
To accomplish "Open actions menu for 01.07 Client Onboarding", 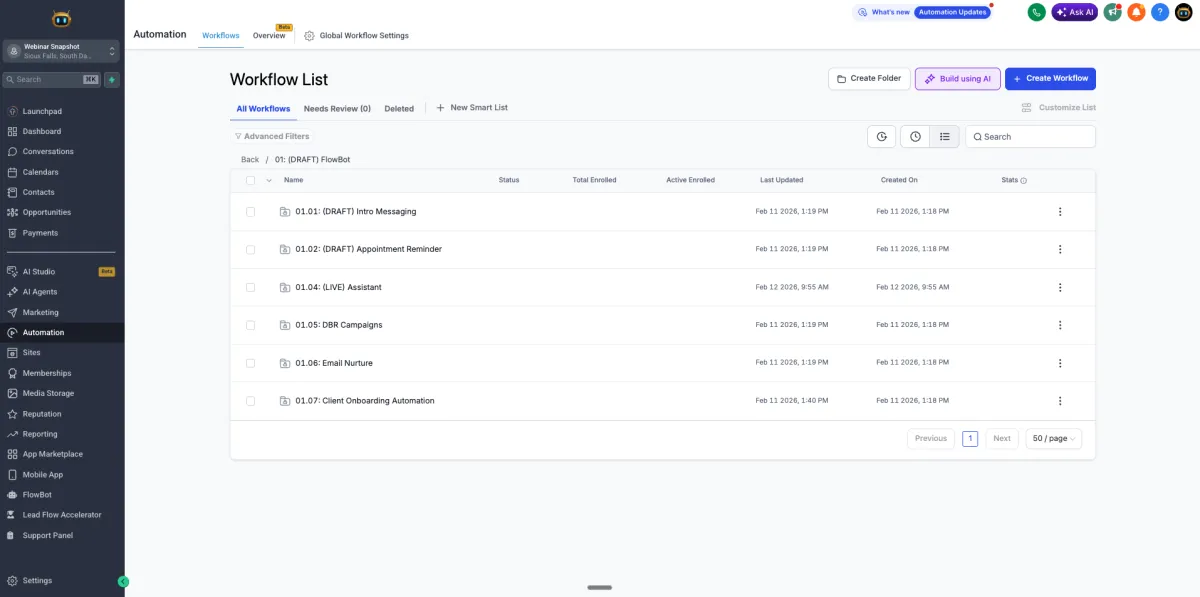I will tap(1060, 401).
